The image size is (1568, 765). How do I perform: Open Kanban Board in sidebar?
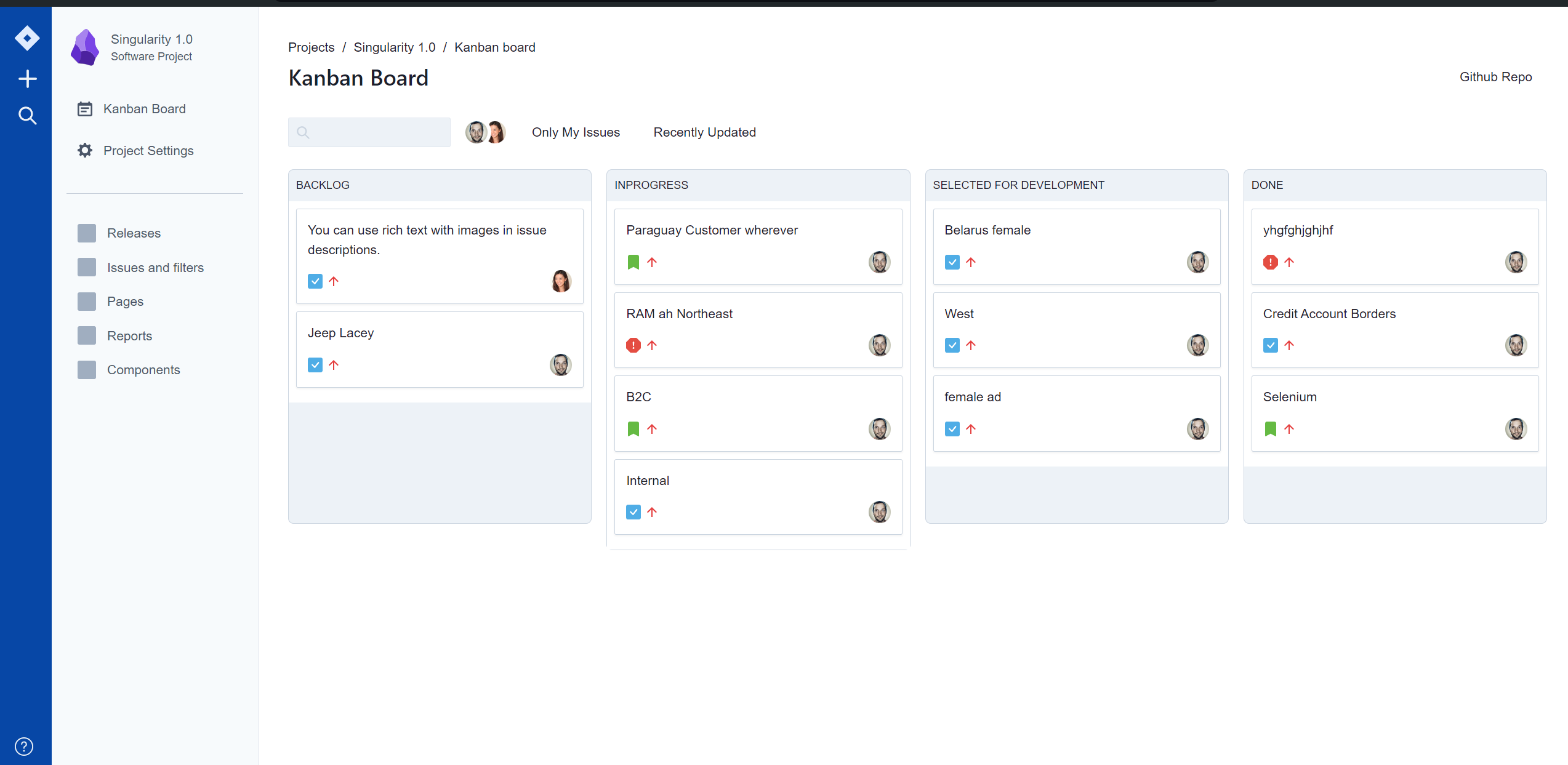[144, 109]
